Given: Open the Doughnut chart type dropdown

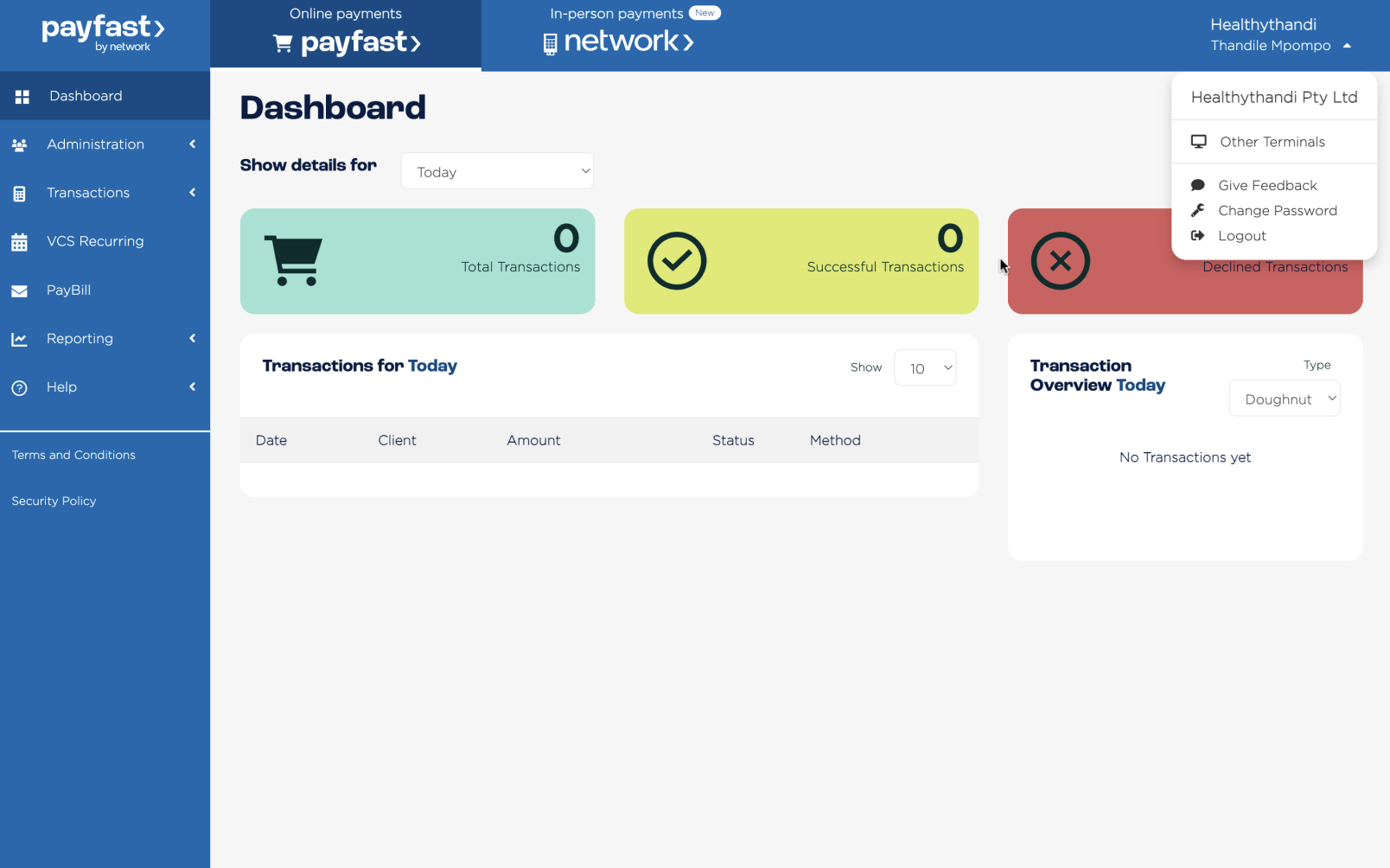Looking at the screenshot, I should tap(1285, 399).
